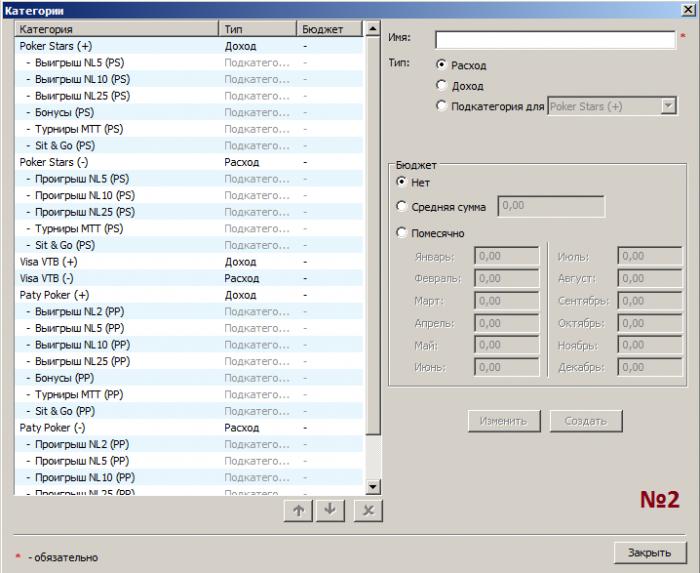The width and height of the screenshot is (700, 573).
Task: Click the Декабрь budget field
Action: (x=650, y=367)
